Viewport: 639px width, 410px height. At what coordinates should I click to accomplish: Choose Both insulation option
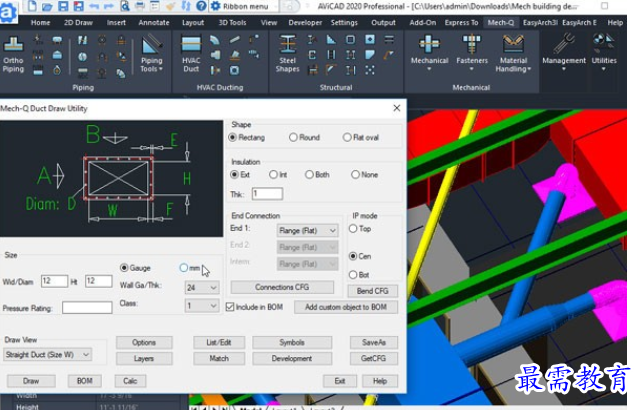tap(317, 174)
